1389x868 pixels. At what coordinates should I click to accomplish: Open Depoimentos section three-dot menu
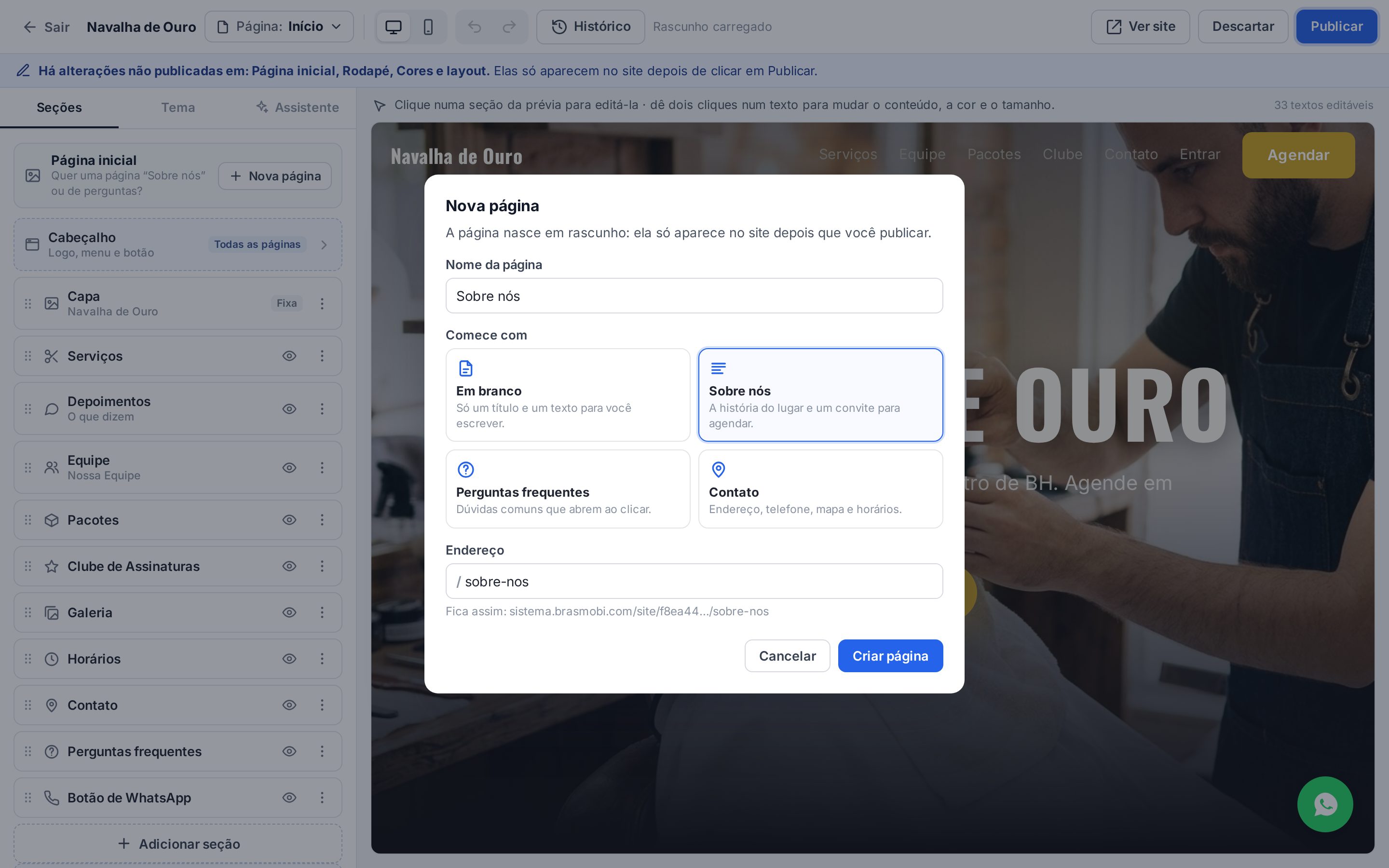322,409
